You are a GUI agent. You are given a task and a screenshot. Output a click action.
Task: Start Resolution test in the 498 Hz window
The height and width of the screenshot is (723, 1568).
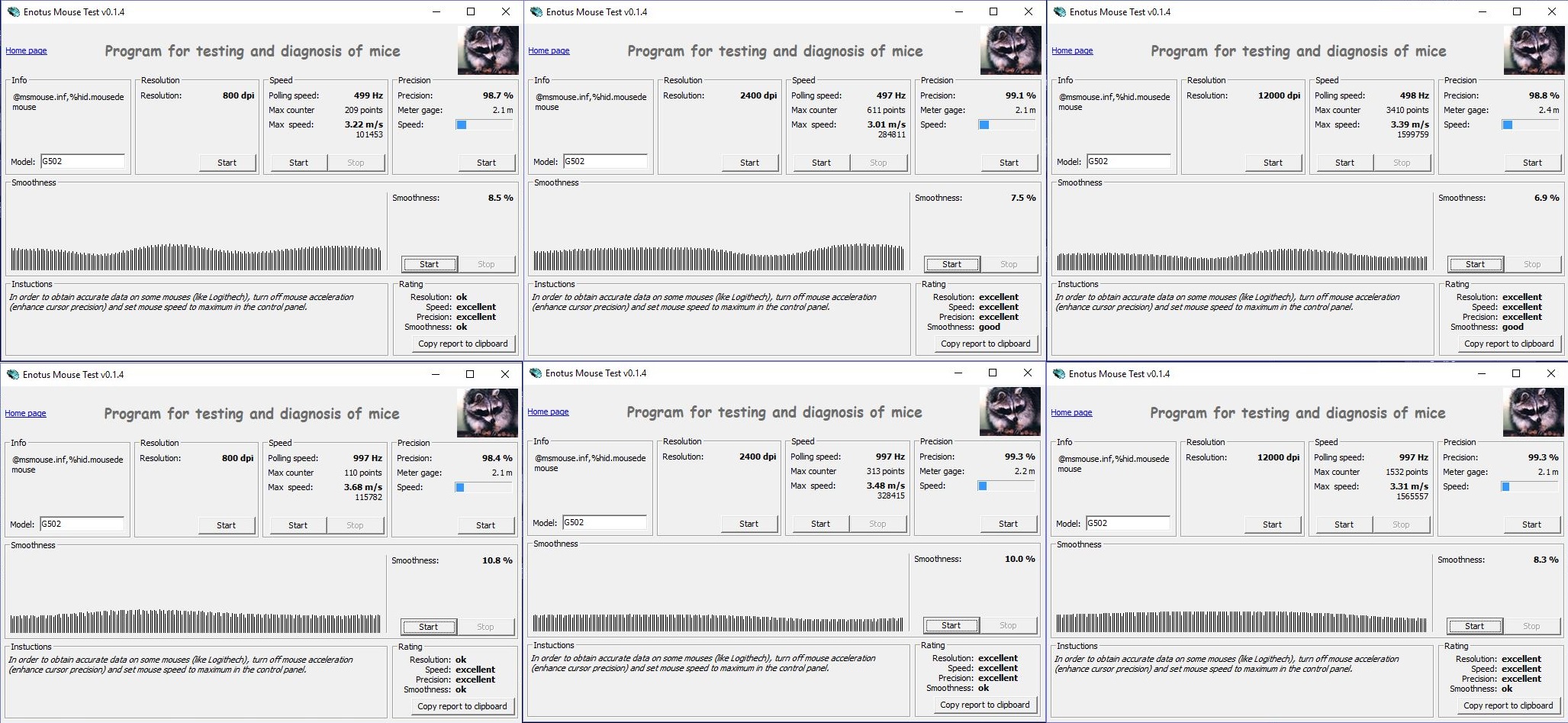(1273, 163)
